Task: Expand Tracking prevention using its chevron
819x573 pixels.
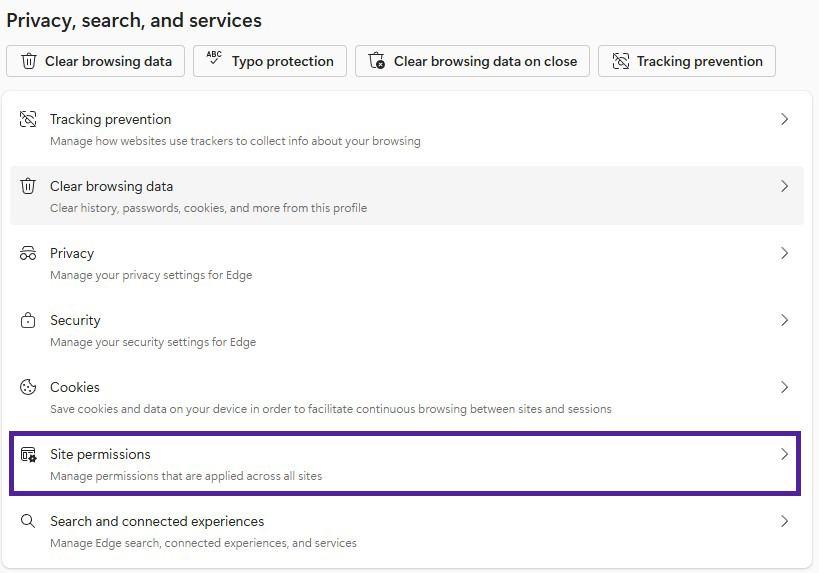Action: coord(784,120)
